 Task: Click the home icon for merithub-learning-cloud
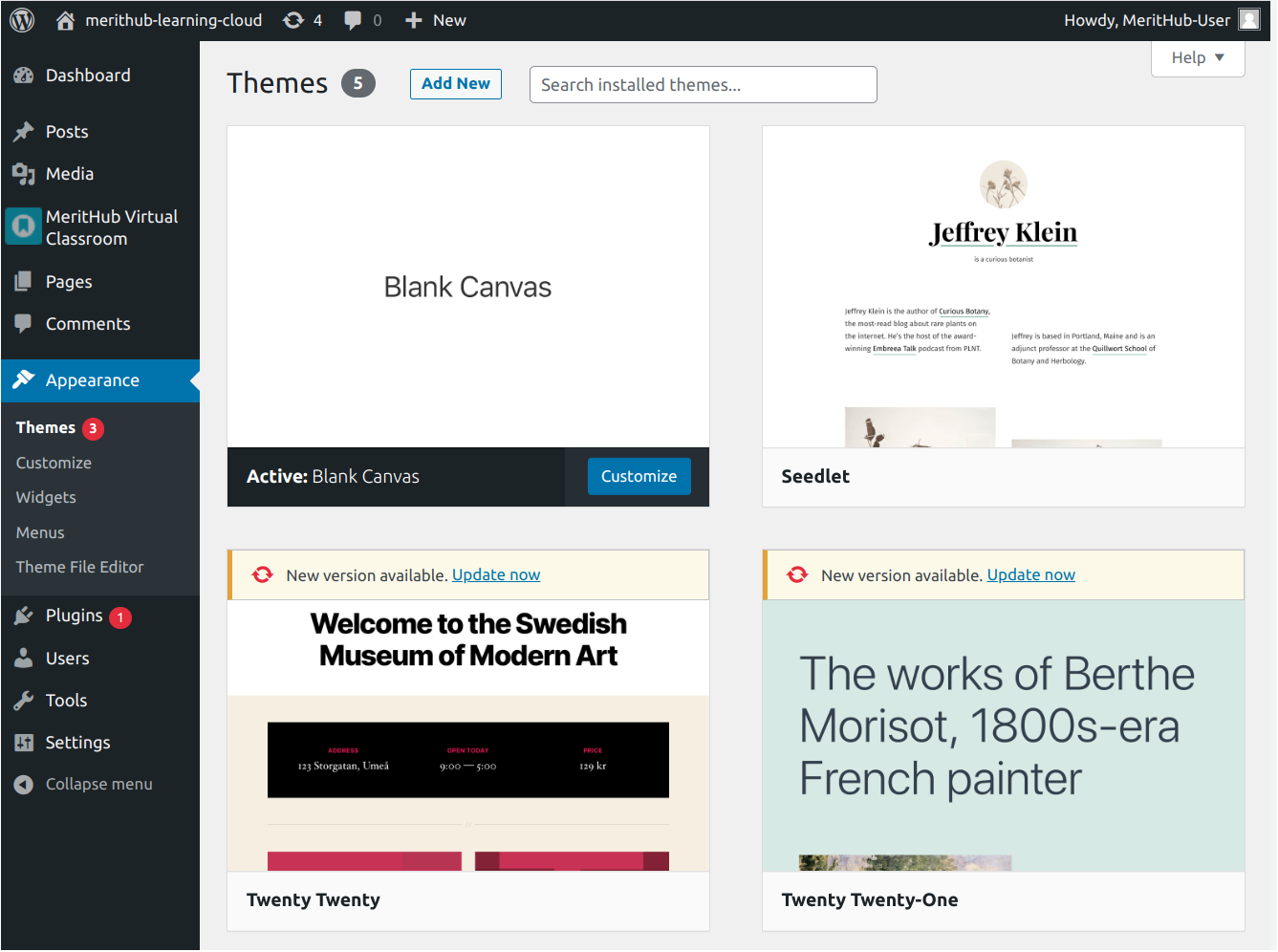point(65,20)
